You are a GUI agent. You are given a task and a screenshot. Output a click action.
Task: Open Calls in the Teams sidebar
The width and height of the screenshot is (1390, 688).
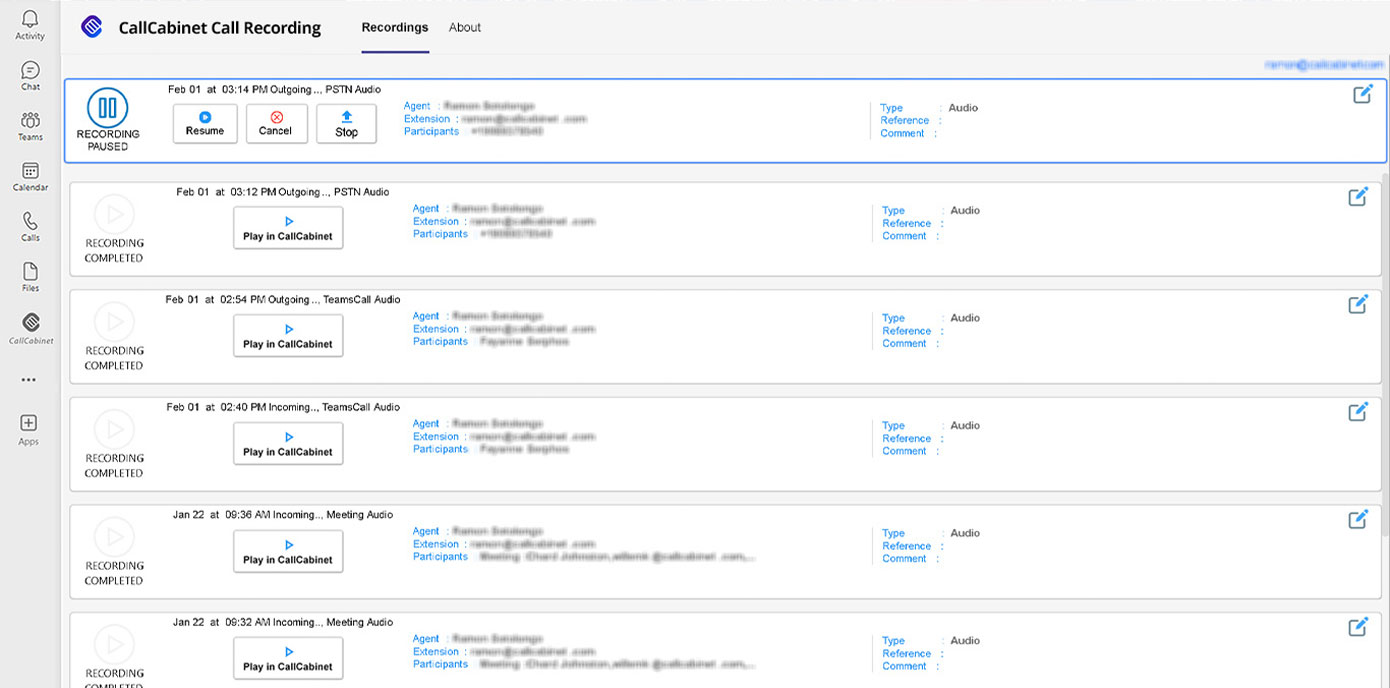(x=30, y=227)
